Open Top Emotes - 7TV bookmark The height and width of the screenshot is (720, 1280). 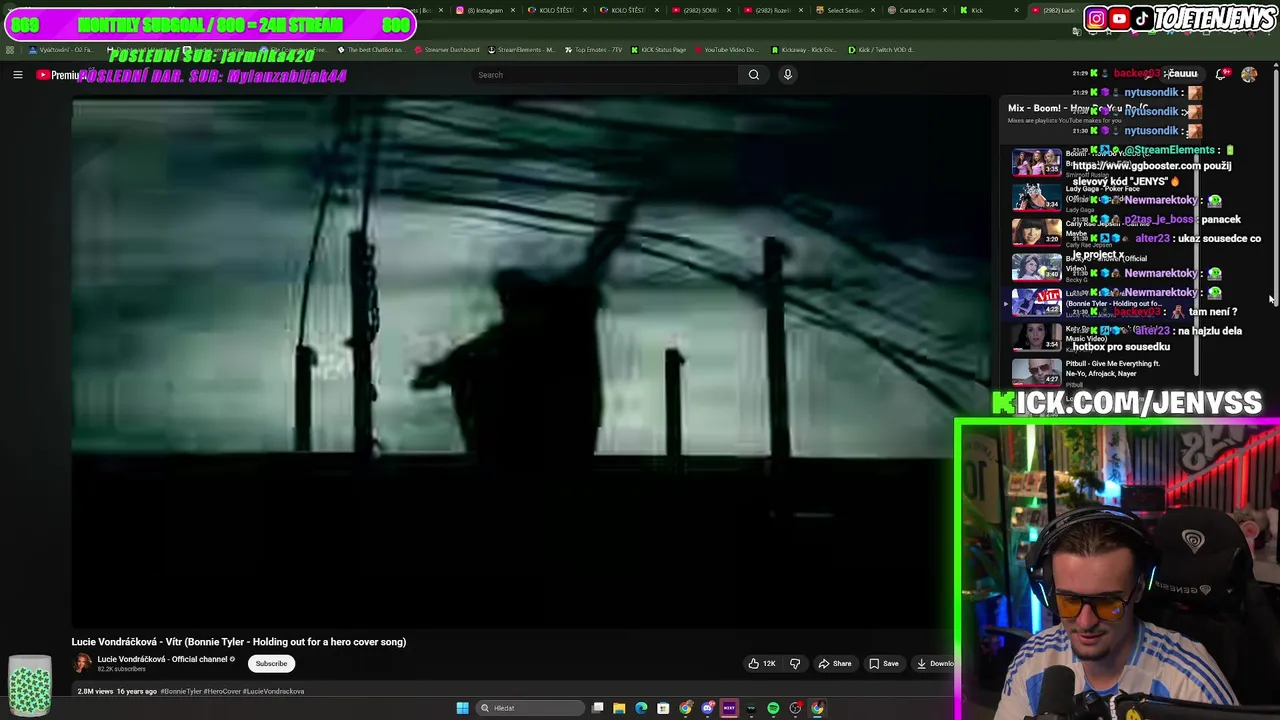593,49
